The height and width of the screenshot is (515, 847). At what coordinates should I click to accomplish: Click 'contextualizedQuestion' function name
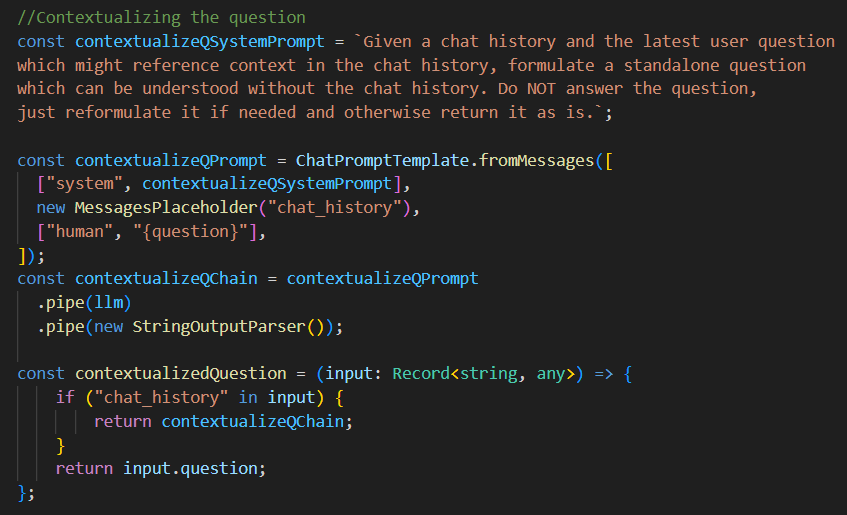[181, 373]
